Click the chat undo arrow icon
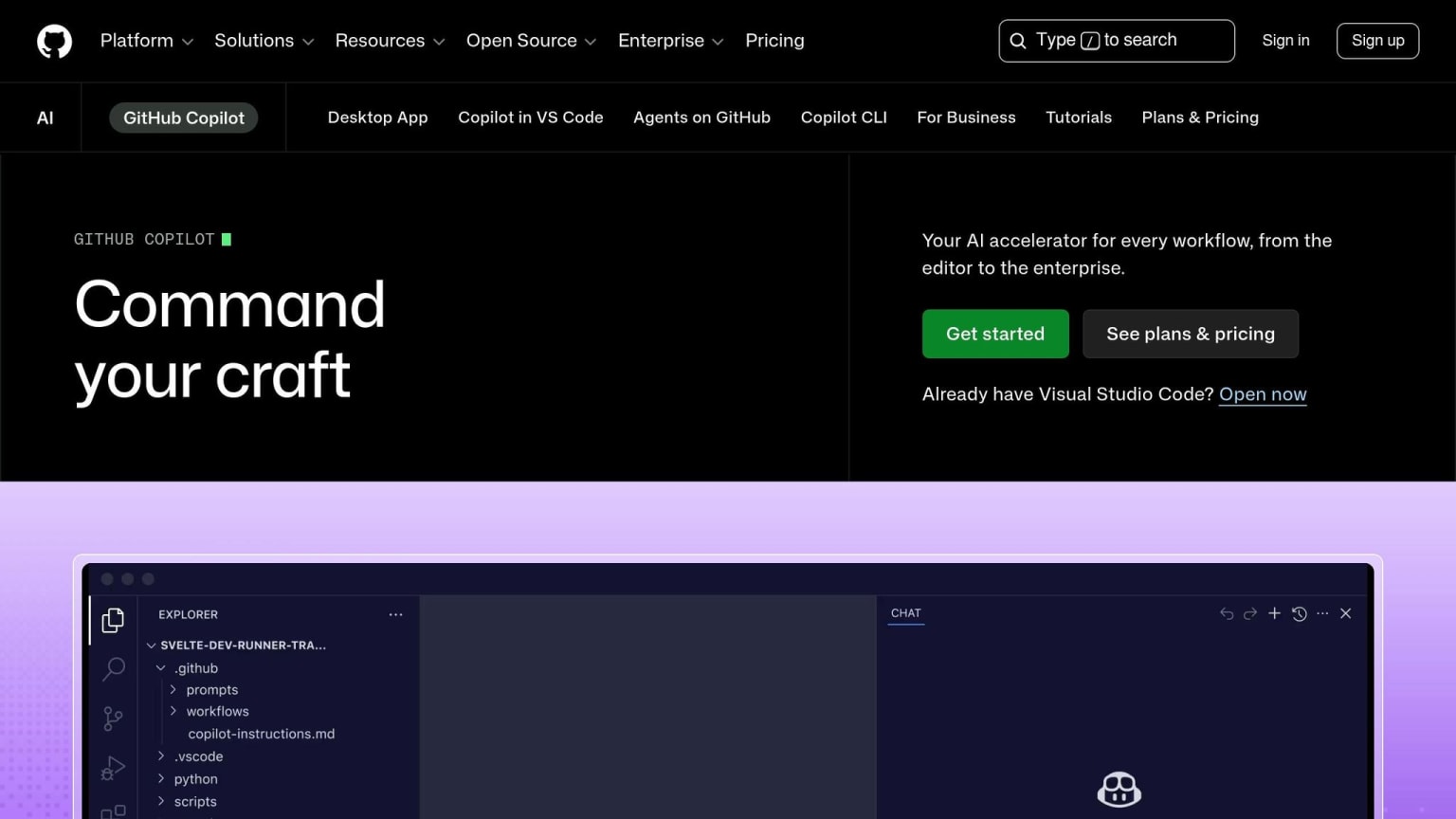 (1227, 613)
